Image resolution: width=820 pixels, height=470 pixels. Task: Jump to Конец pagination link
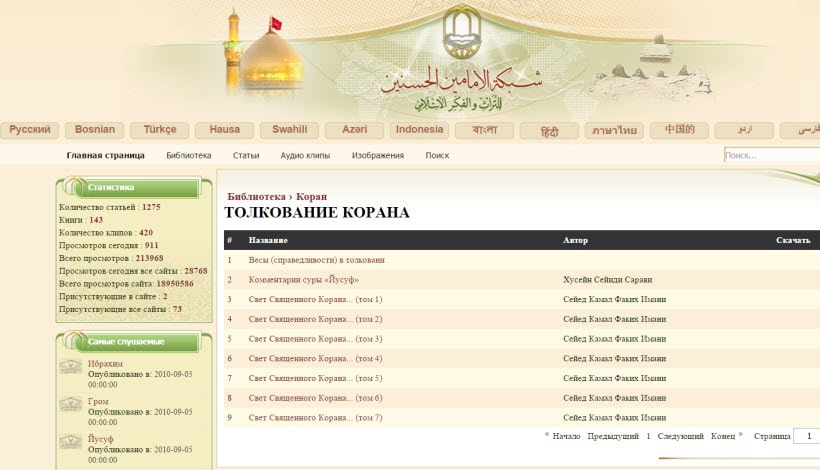[x=723, y=436]
